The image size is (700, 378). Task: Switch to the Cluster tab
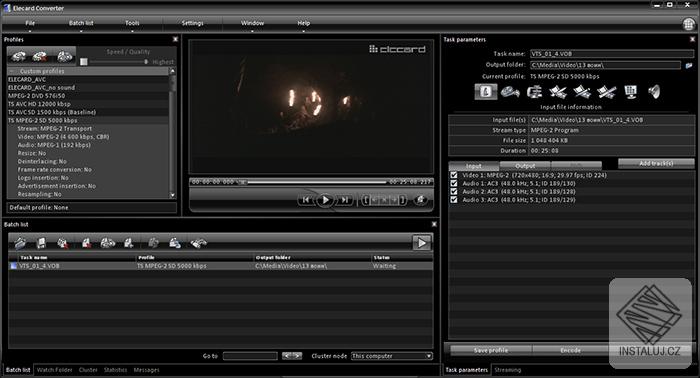pos(88,370)
